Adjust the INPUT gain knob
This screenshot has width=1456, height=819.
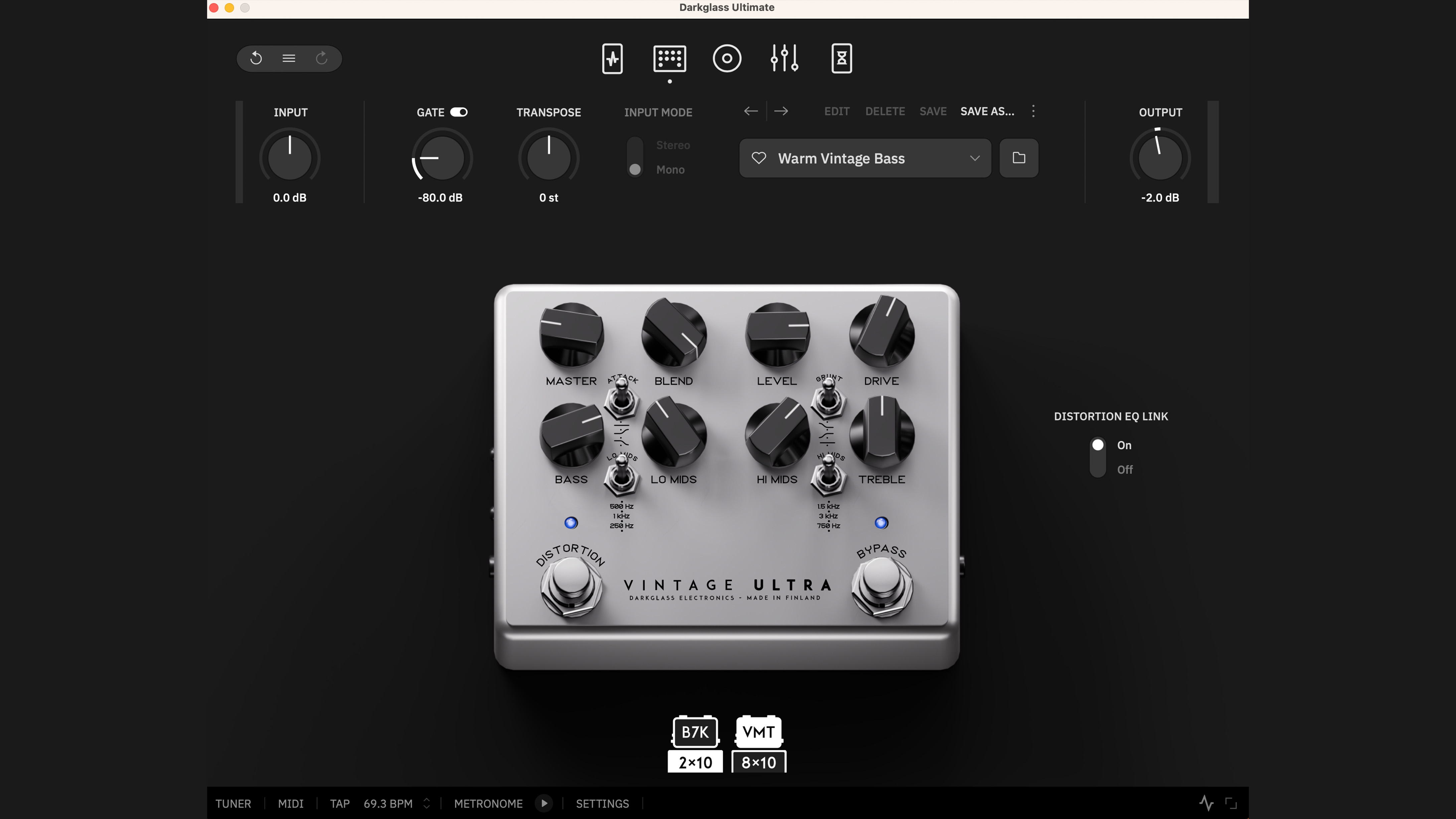coord(289,158)
